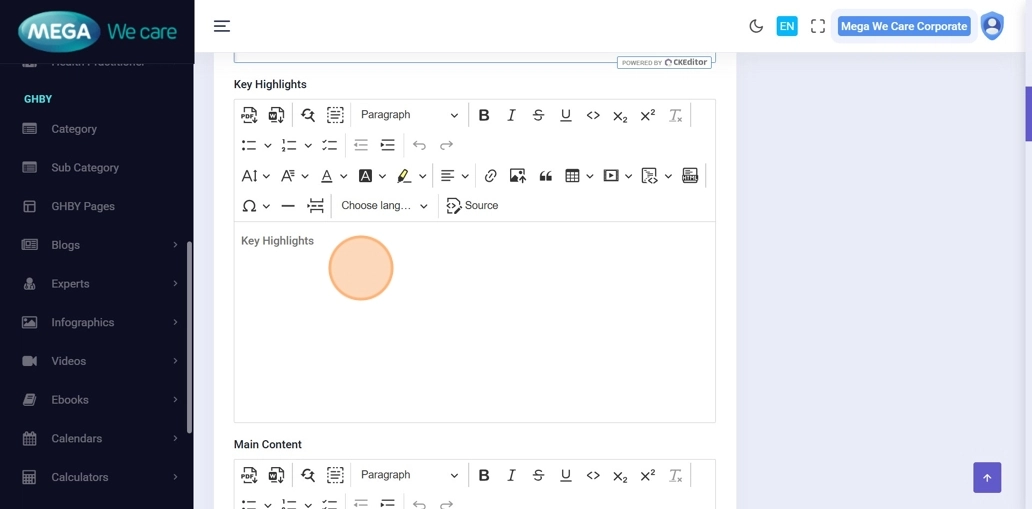Insert a page break

pyautogui.click(x=315, y=206)
